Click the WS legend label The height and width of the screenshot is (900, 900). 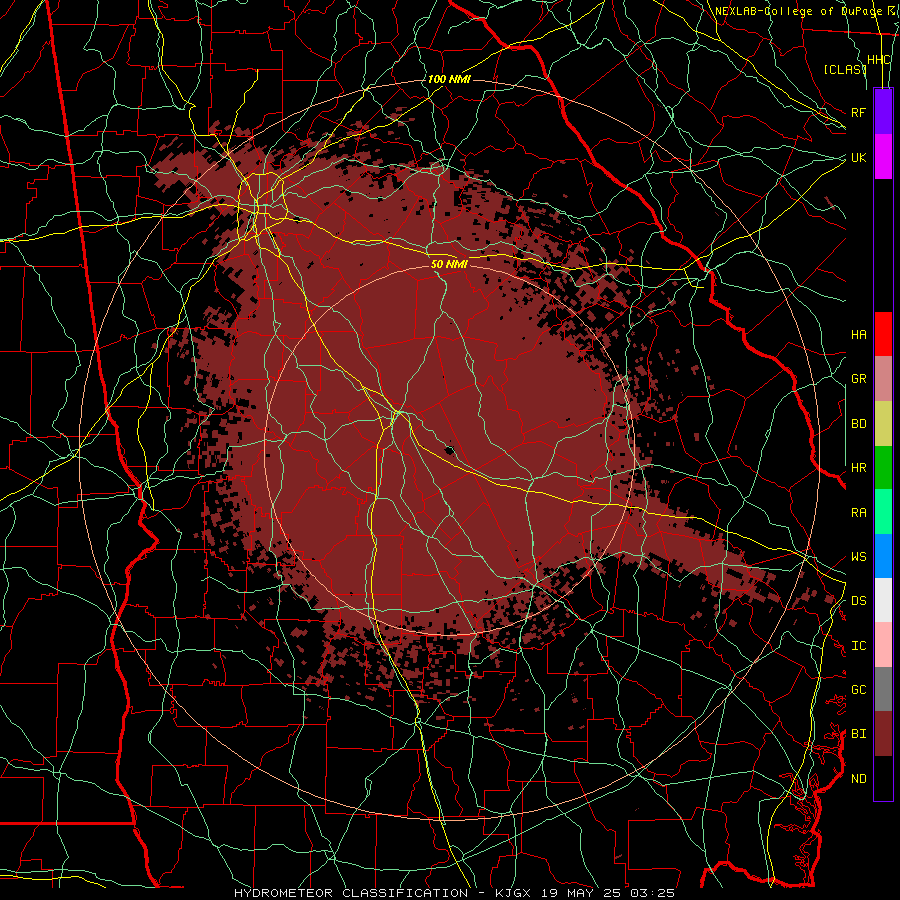pyautogui.click(x=858, y=556)
